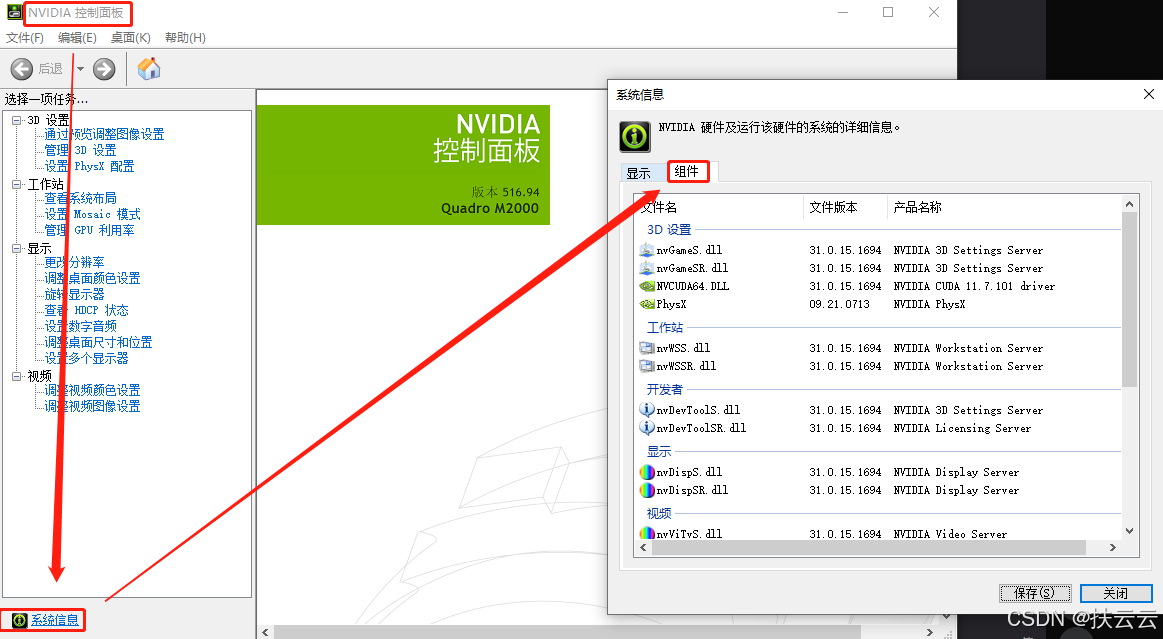The image size is (1163, 639).
Task: Select NVIDIA Video Server product name
Action: [950, 534]
